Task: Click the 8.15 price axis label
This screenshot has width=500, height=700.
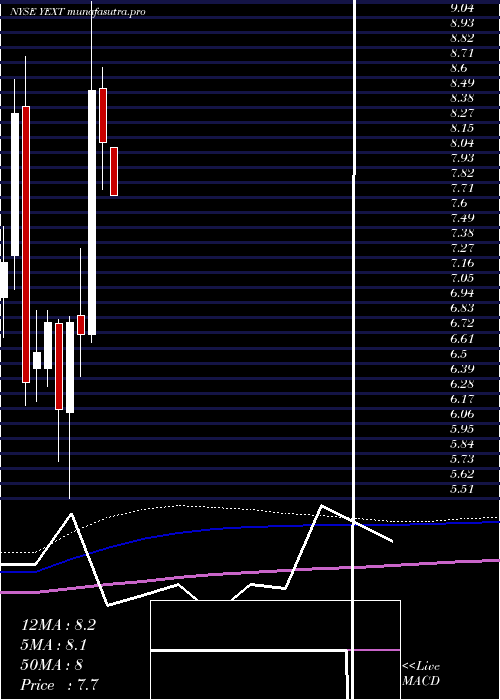Action: [462, 128]
